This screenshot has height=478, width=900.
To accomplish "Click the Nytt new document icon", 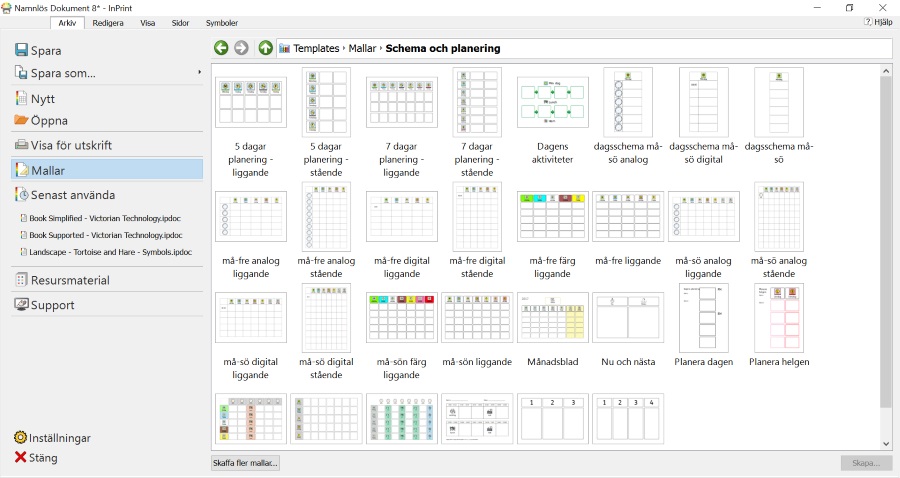I will point(22,99).
